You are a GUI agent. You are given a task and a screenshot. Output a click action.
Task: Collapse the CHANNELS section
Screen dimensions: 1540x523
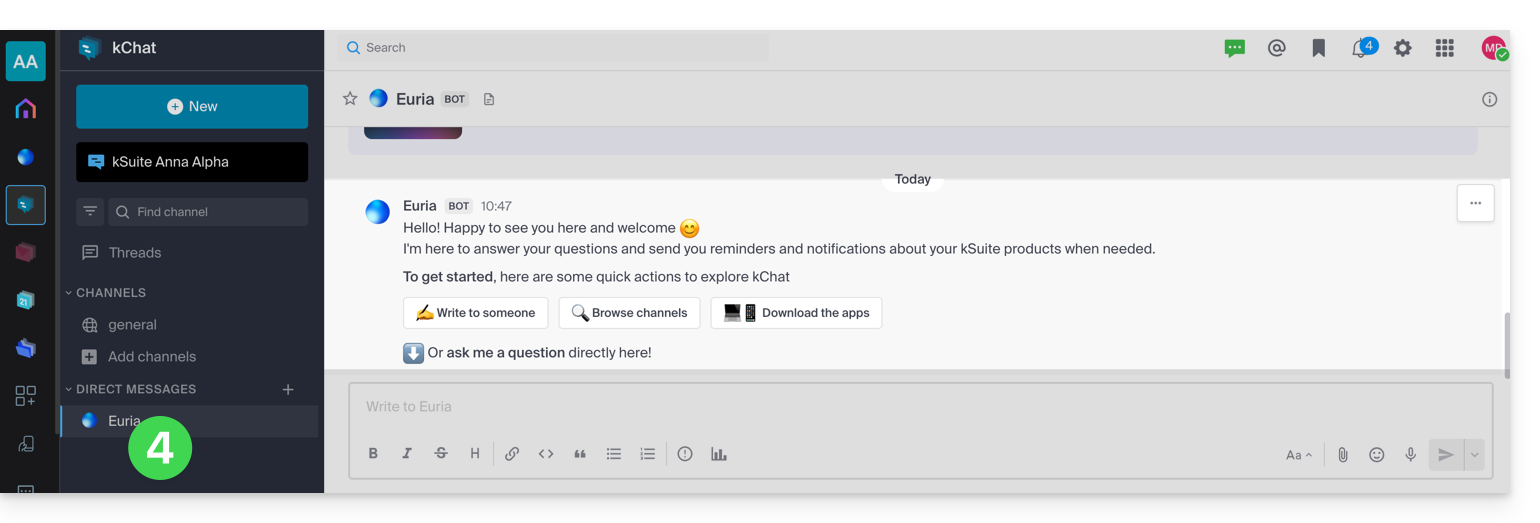69,293
